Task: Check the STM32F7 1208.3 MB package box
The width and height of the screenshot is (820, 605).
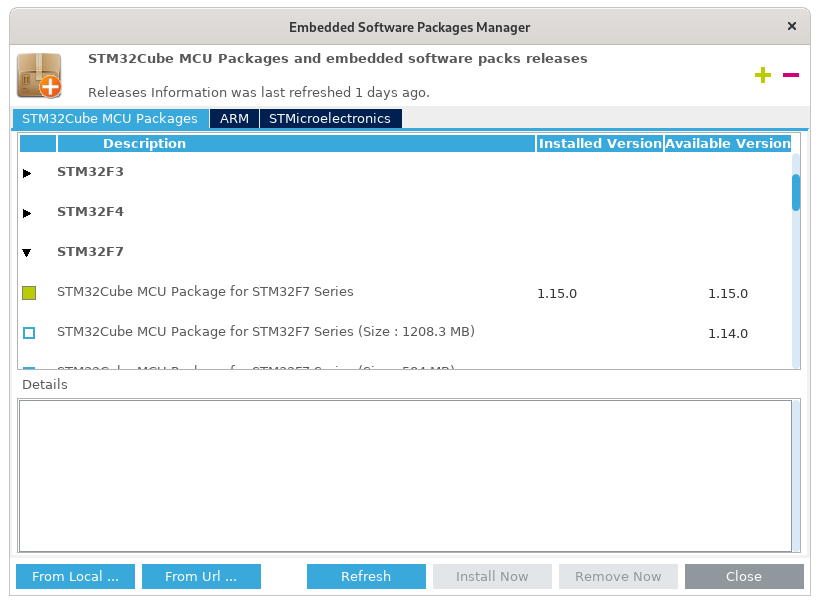Action: (x=29, y=333)
